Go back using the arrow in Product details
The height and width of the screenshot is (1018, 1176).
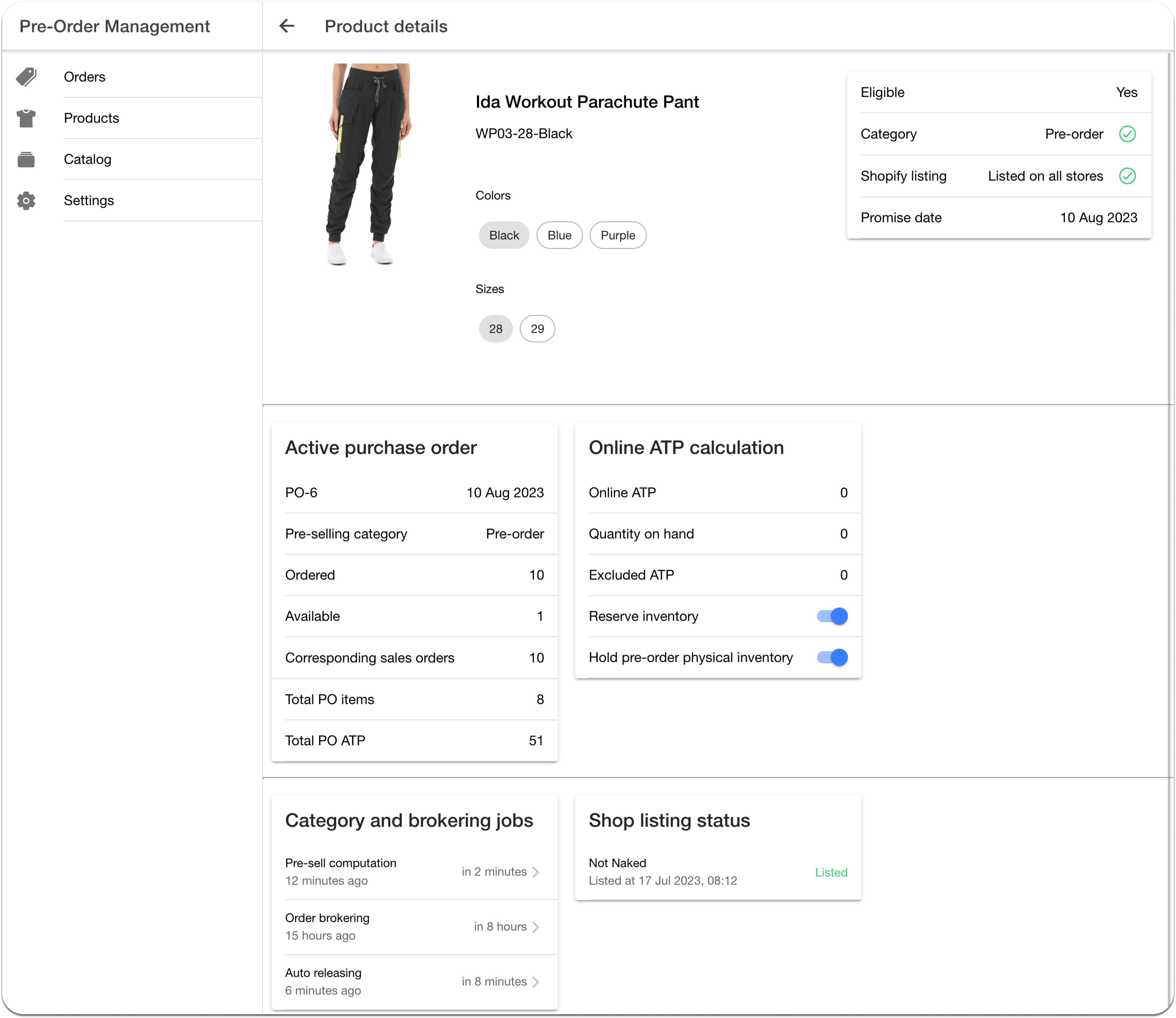(x=287, y=26)
